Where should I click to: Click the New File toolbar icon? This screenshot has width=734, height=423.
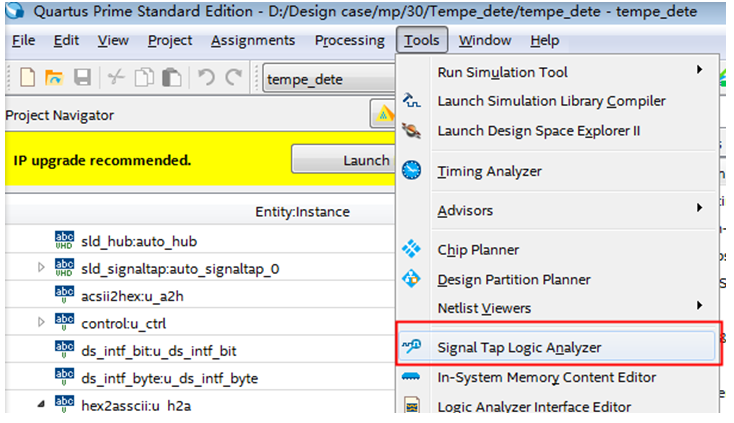28,77
